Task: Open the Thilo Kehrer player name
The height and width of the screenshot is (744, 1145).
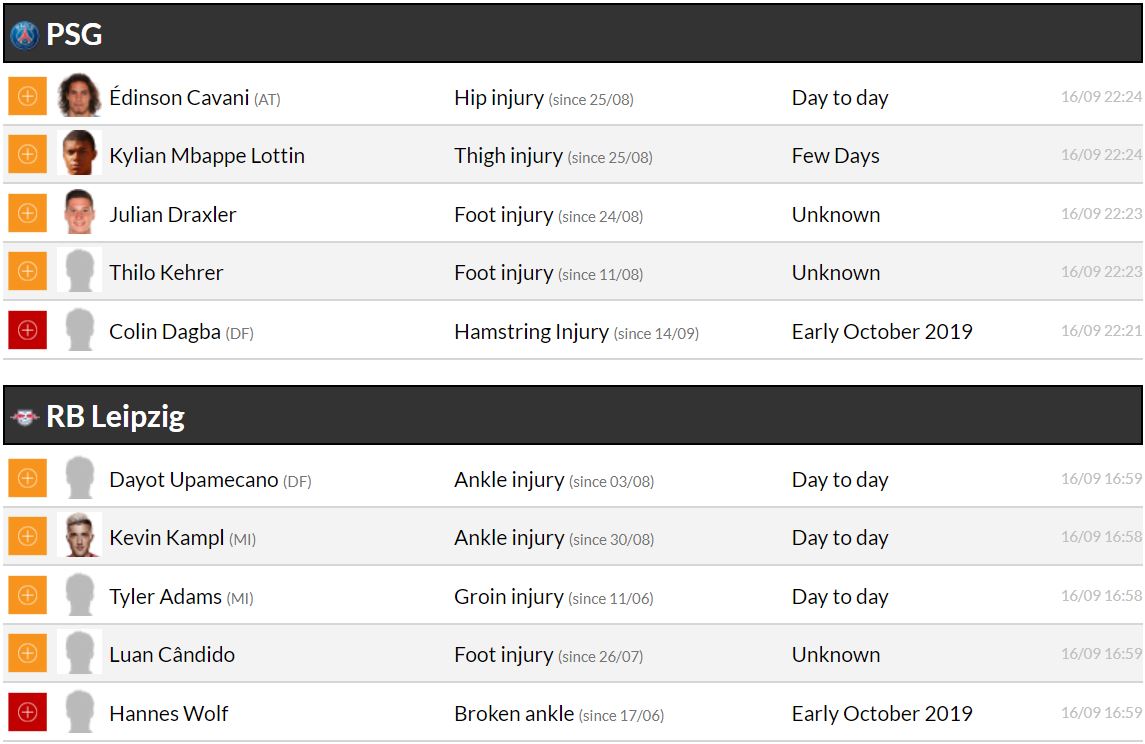Action: (166, 273)
